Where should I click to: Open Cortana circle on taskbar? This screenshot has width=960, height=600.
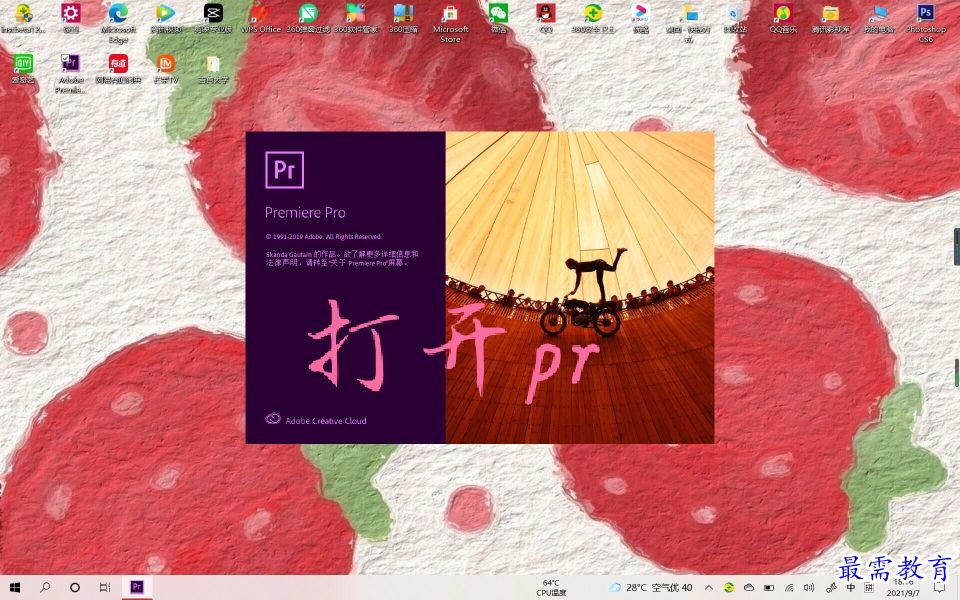coord(75,587)
